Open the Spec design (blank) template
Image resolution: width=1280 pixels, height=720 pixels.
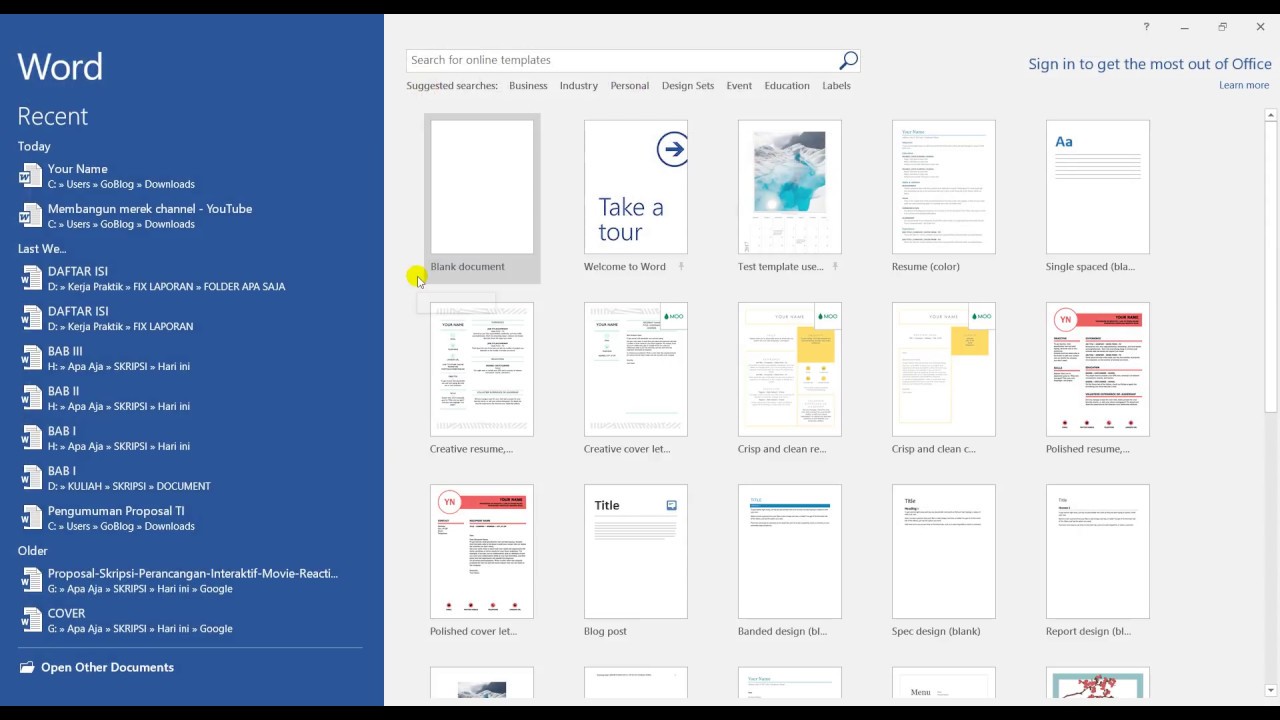[944, 552]
